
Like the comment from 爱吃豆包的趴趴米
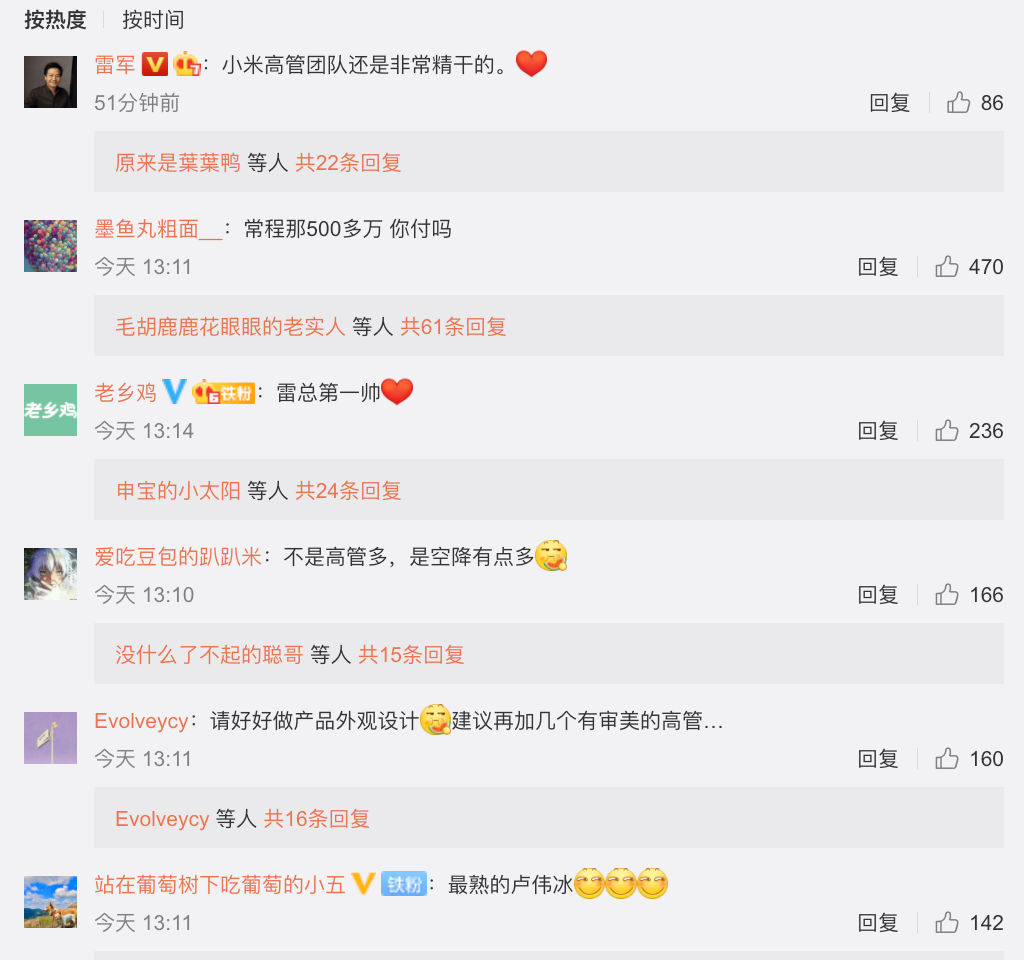coord(946,595)
